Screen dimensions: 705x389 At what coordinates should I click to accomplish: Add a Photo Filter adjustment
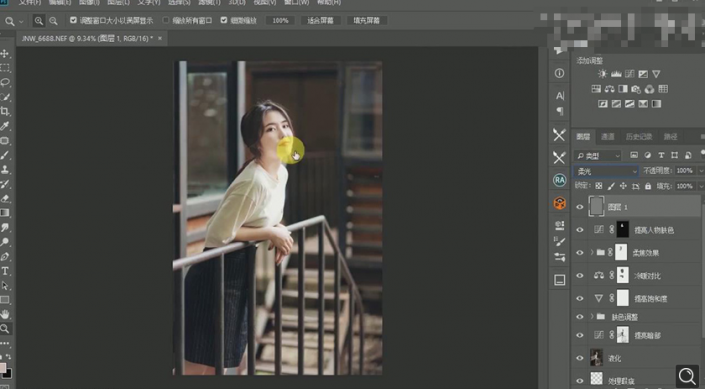click(636, 89)
